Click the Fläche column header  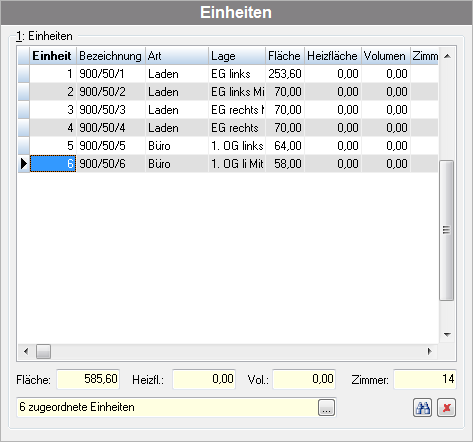[x=284, y=56]
